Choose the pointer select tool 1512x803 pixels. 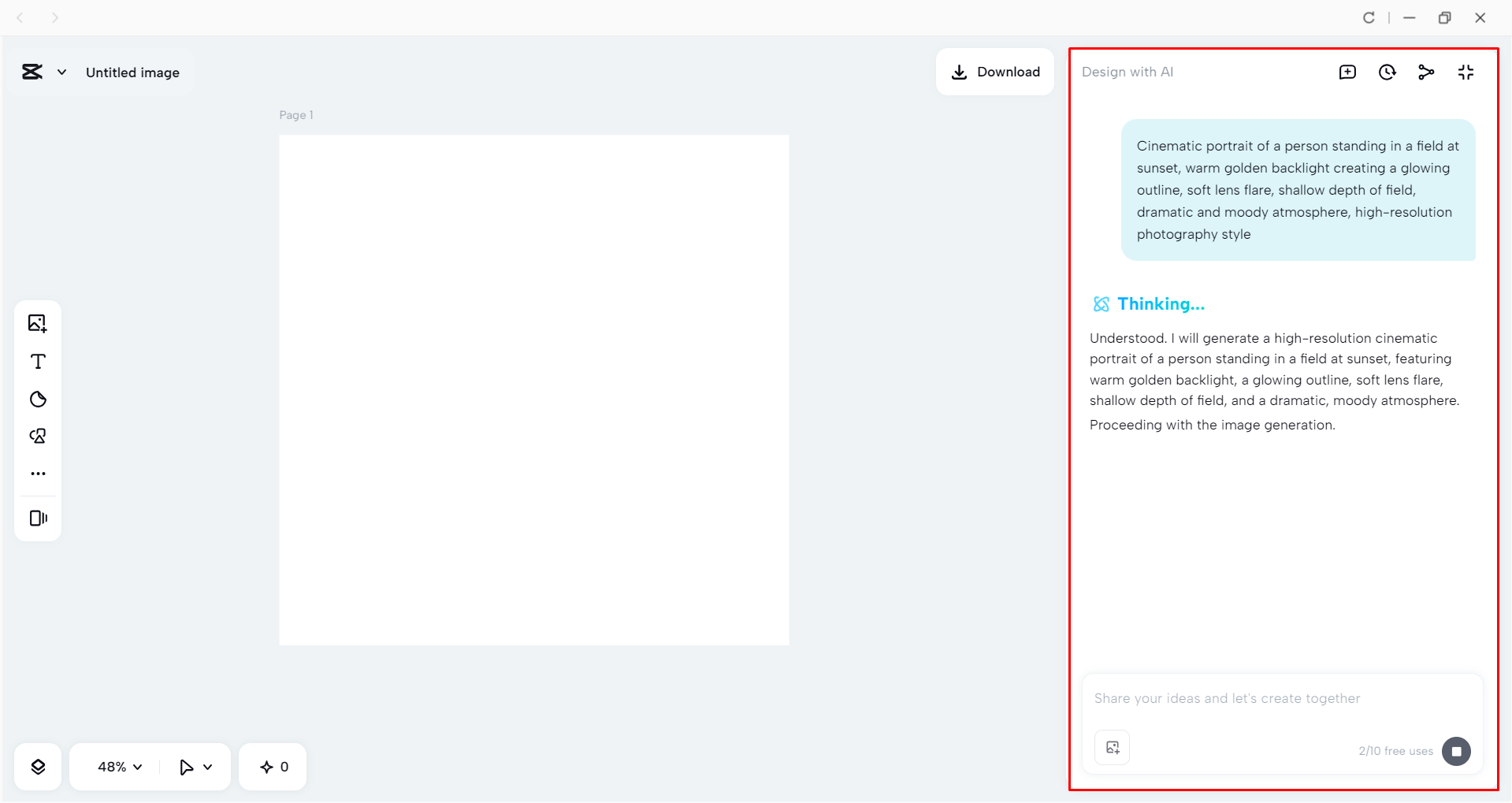point(186,767)
